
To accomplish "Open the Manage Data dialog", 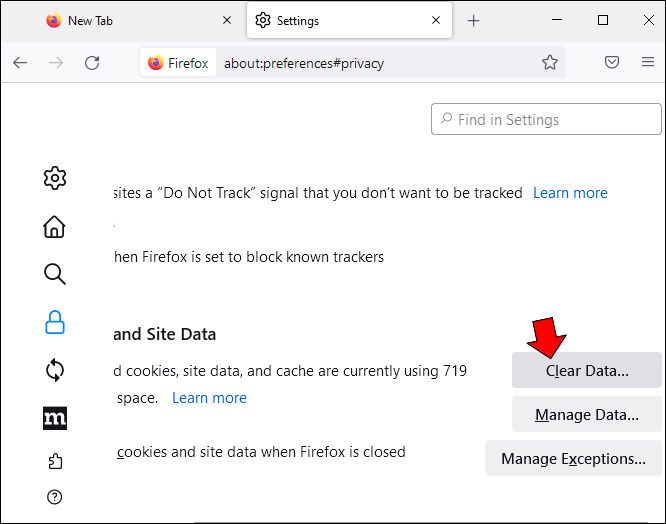I will point(587,415).
